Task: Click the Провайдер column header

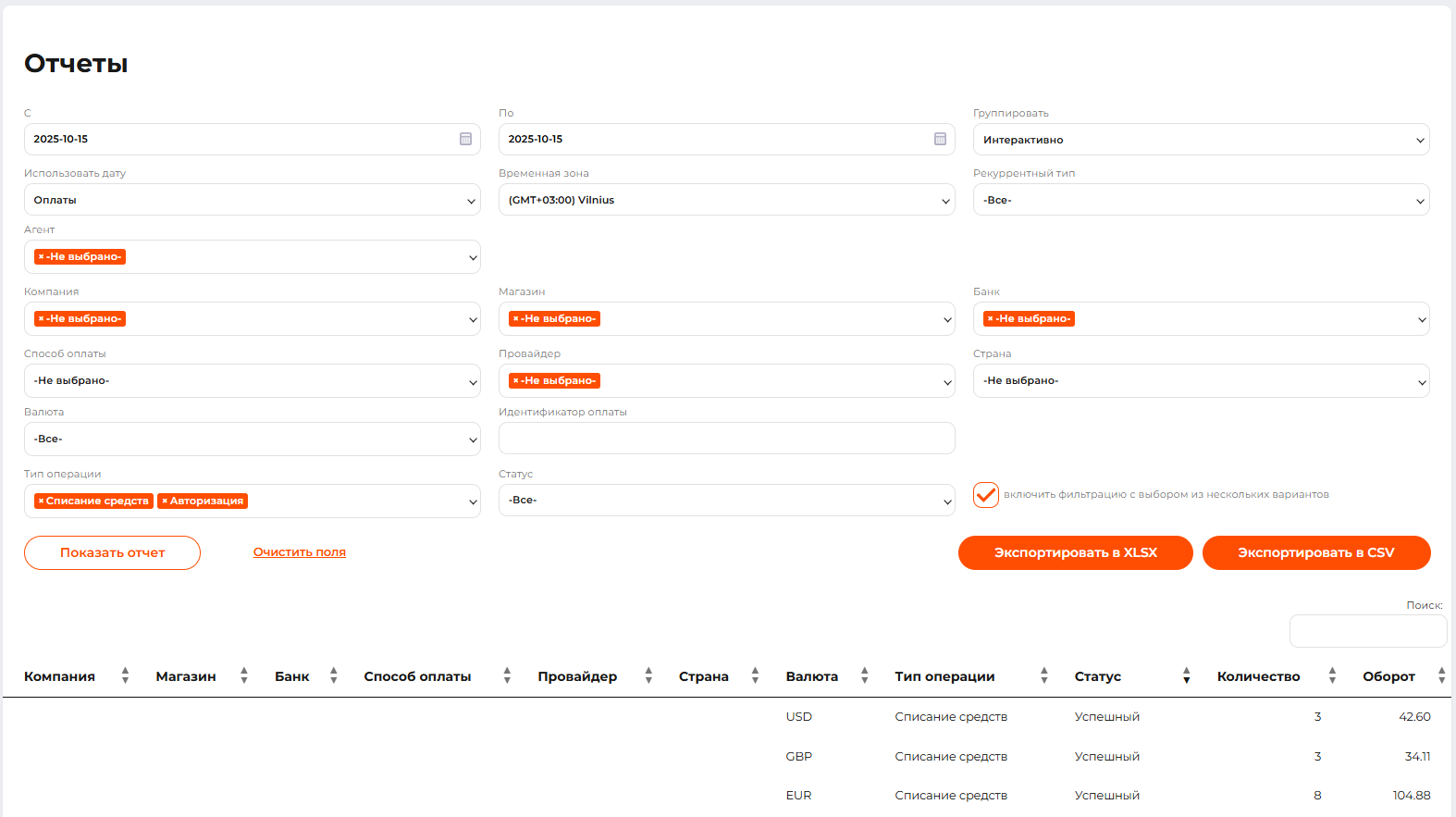Action: (577, 676)
